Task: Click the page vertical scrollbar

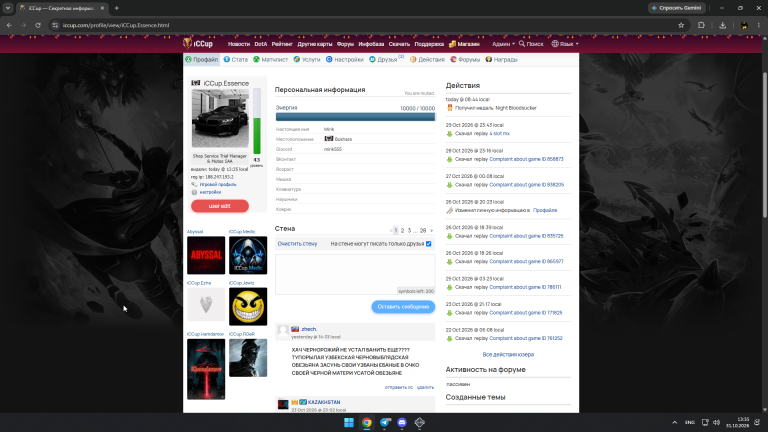Action: [x=765, y=144]
